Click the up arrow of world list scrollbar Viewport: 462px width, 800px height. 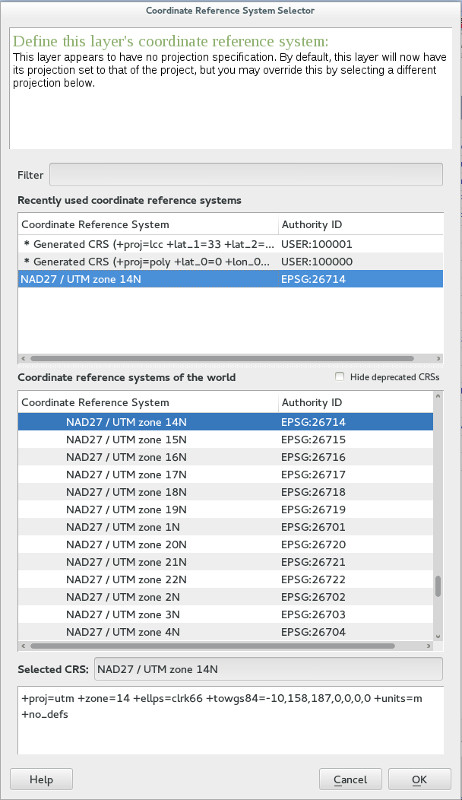(438, 396)
